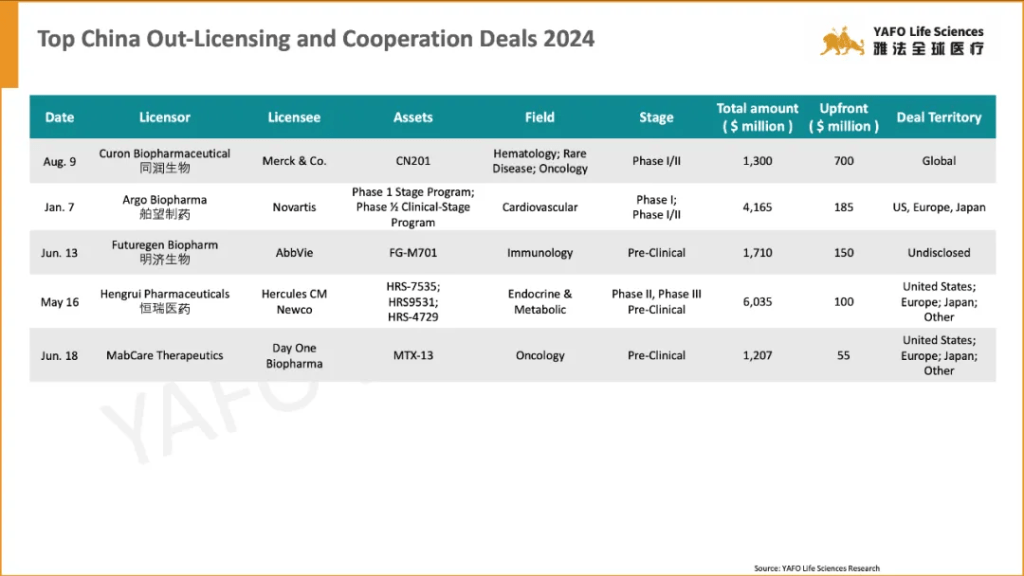Select the FG-M701 asset cell
This screenshot has width=1024, height=576.
pos(412,253)
